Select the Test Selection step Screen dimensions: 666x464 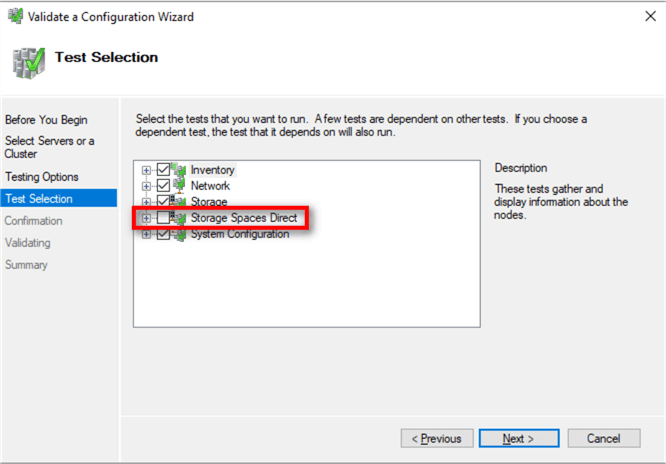pos(59,198)
